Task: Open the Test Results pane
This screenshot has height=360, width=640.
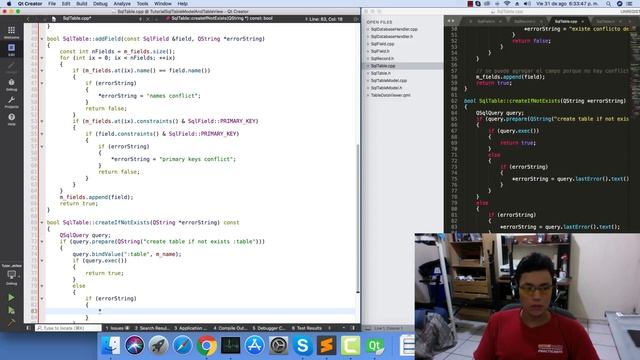Action: click(x=307, y=328)
